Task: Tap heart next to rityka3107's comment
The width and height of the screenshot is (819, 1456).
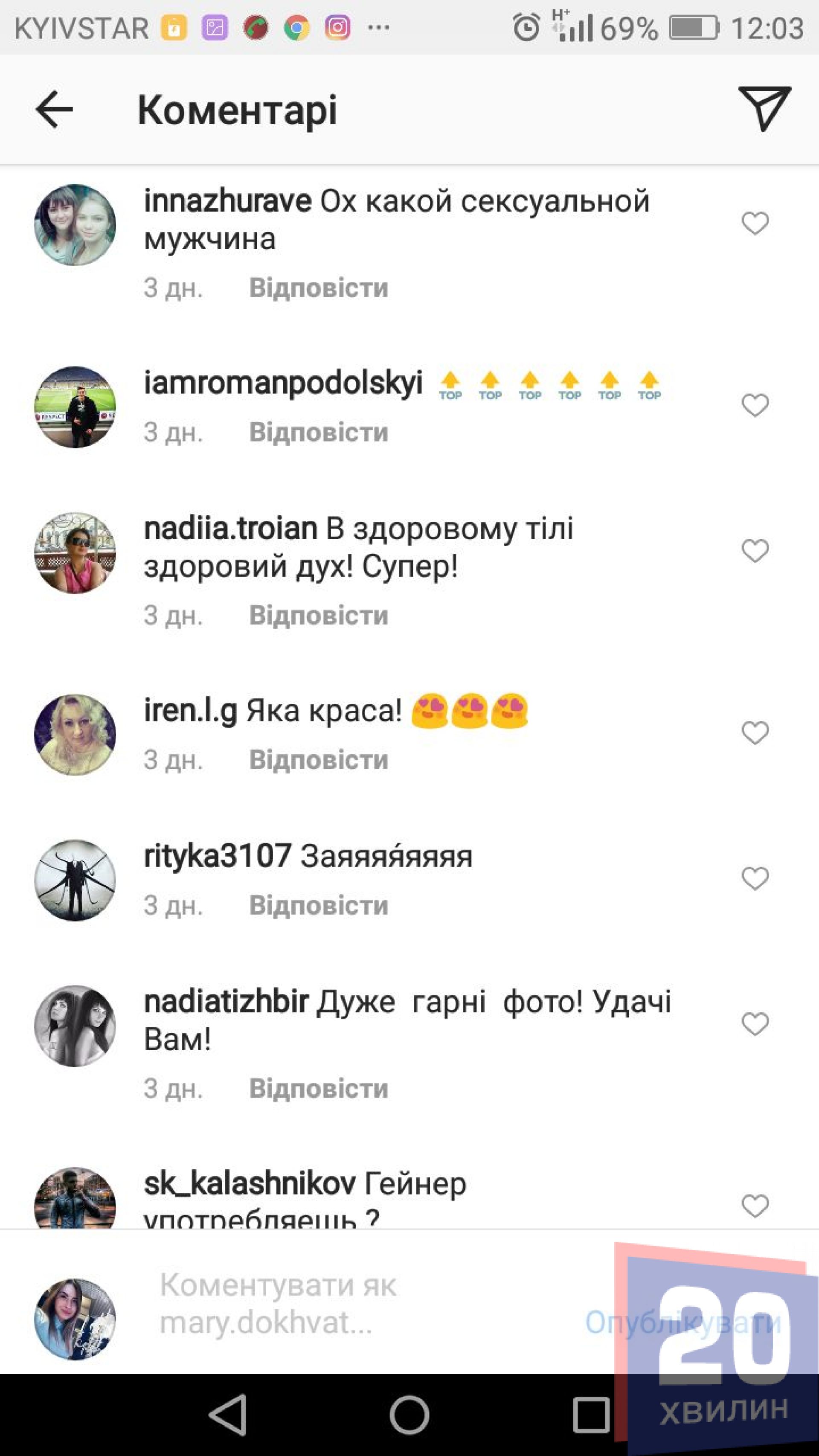Action: 755,878
